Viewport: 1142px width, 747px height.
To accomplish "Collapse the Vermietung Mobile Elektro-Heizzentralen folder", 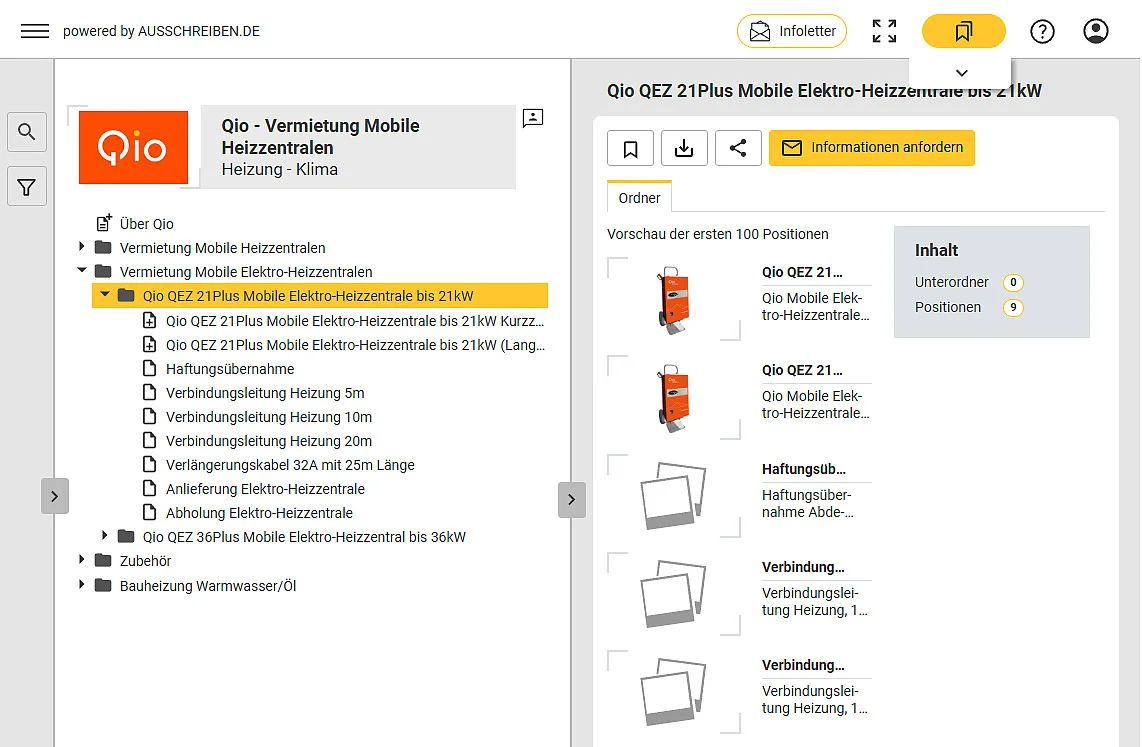I will point(82,270).
